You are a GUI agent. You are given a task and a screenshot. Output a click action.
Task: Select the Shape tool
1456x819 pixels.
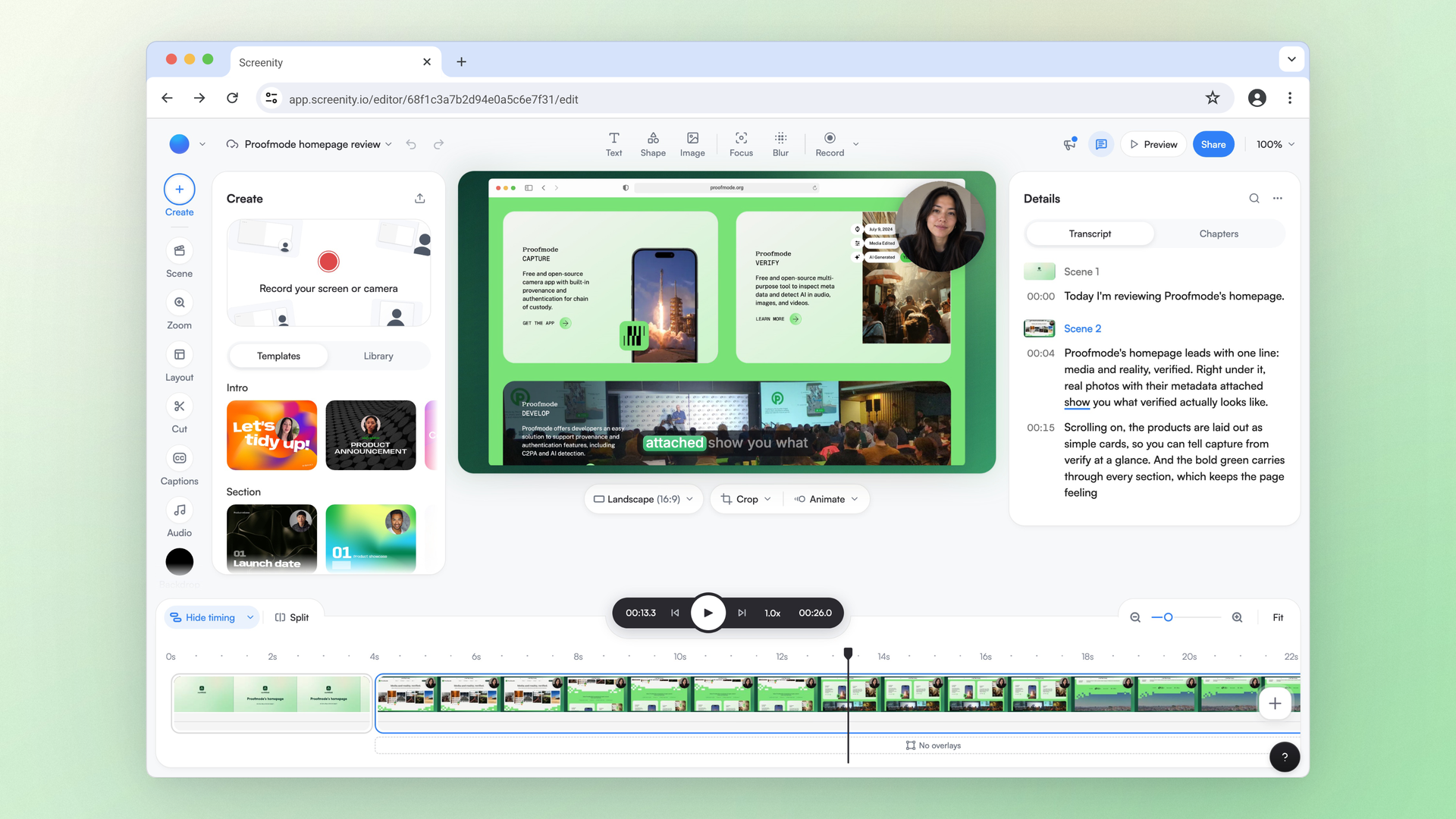pos(653,144)
